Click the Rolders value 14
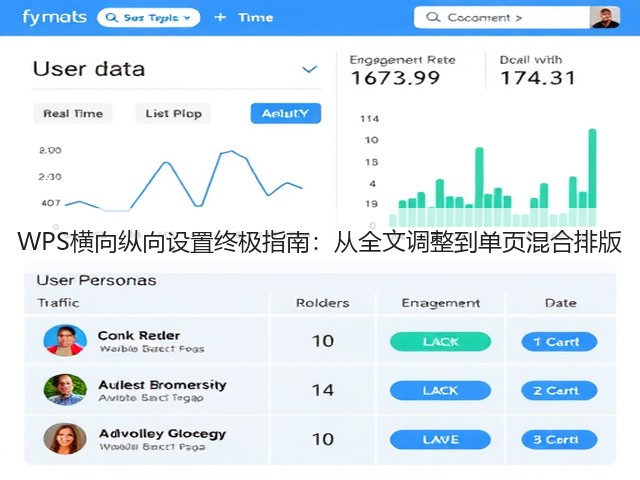 point(322,390)
